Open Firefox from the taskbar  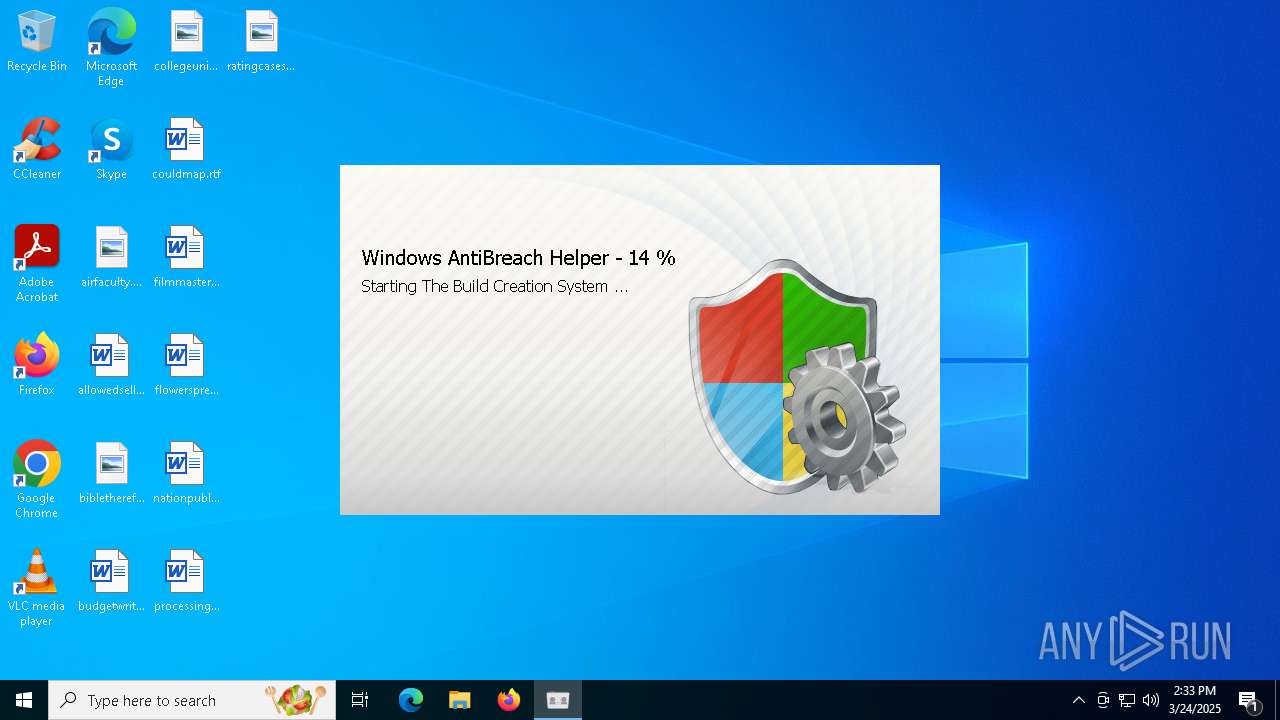509,700
